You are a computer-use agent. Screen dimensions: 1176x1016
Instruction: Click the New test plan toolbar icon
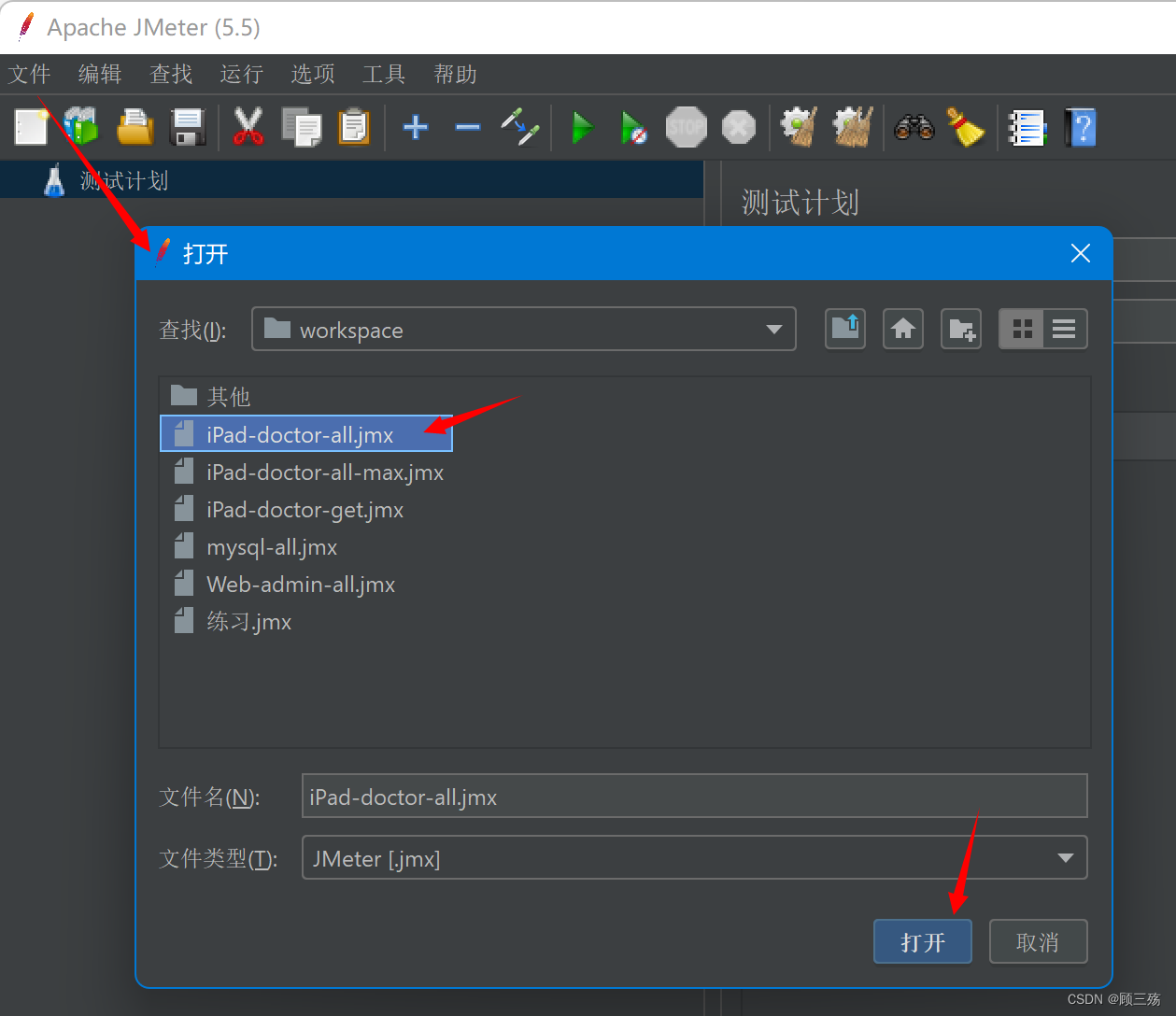pos(31,127)
